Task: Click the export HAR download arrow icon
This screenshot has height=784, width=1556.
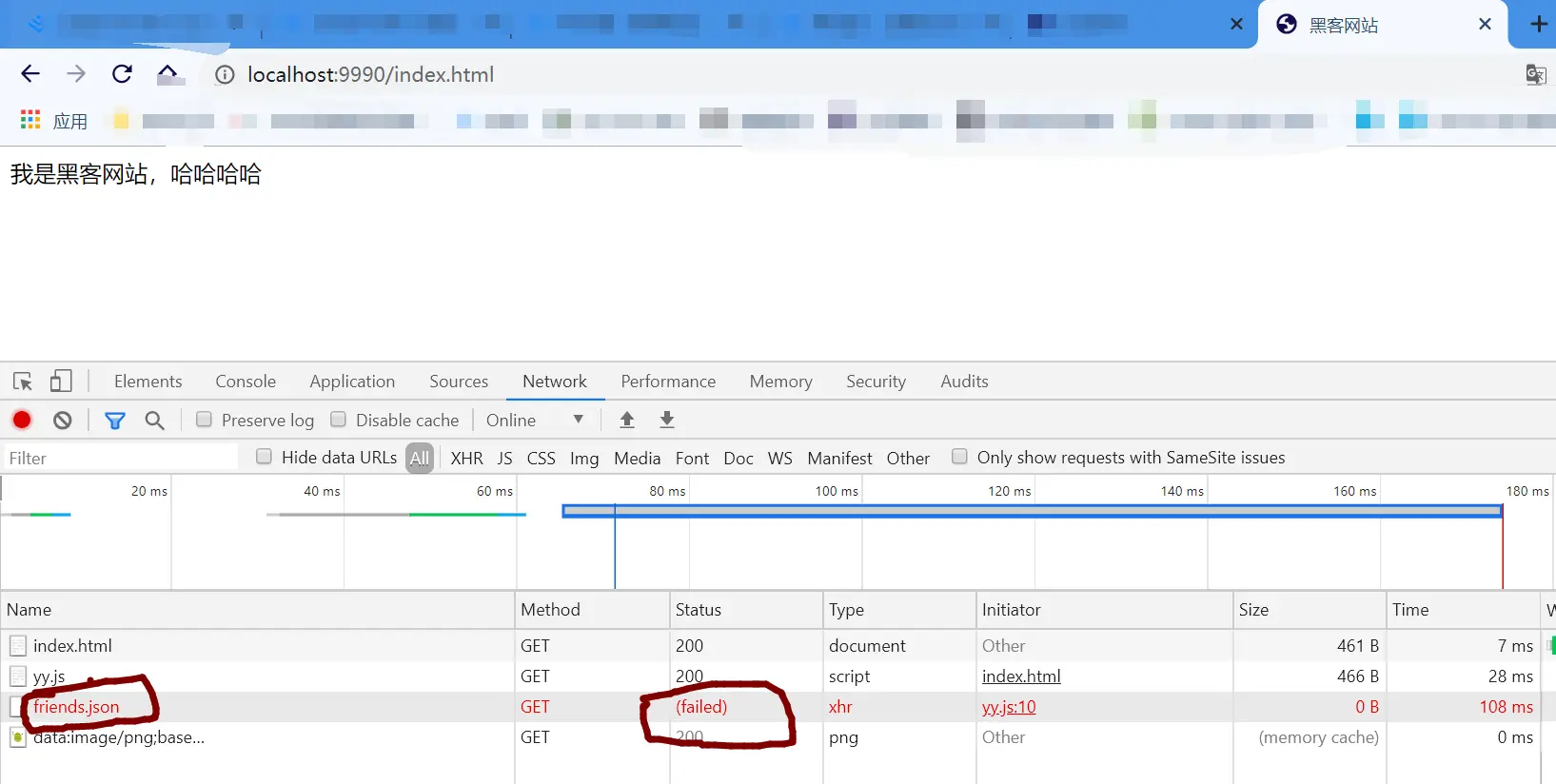Action: click(667, 420)
